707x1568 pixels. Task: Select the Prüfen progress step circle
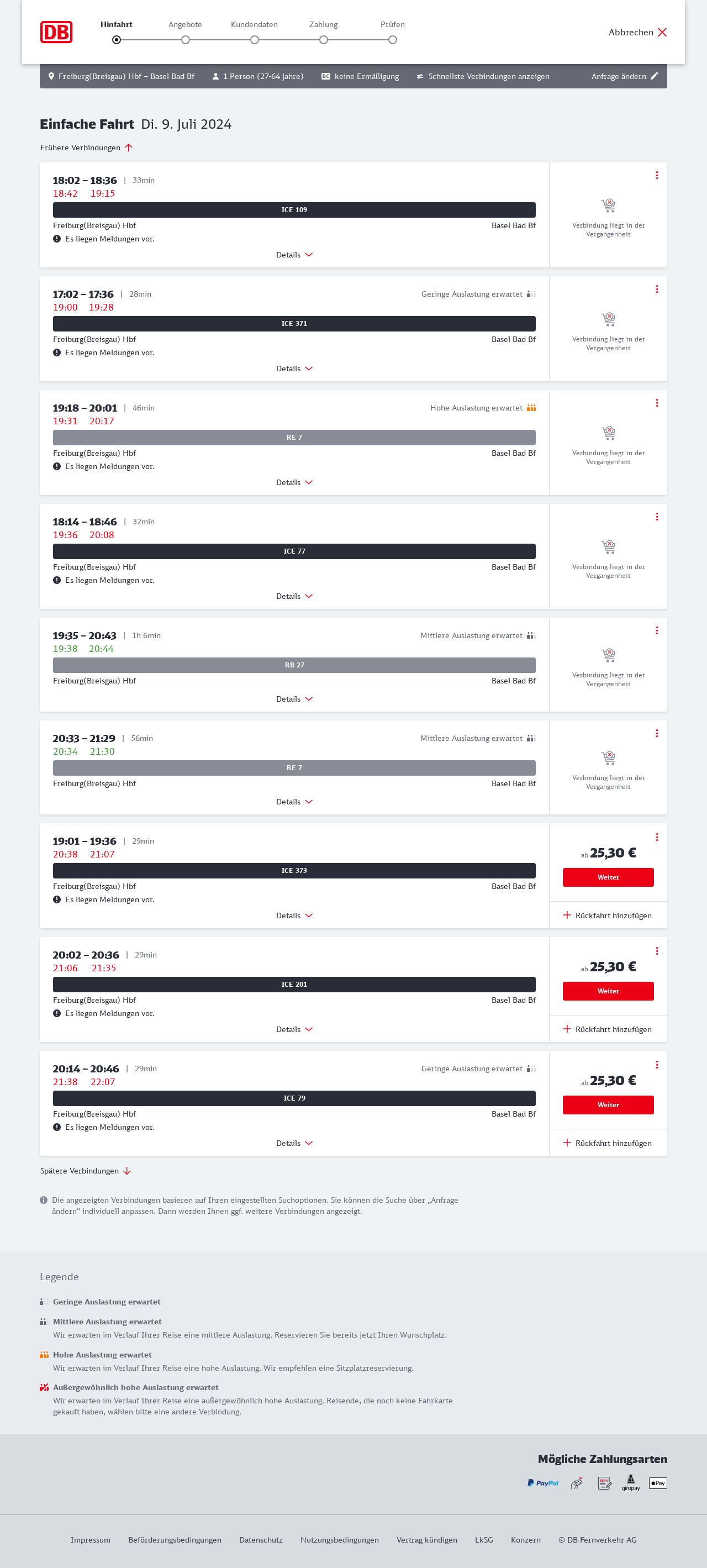click(x=392, y=40)
